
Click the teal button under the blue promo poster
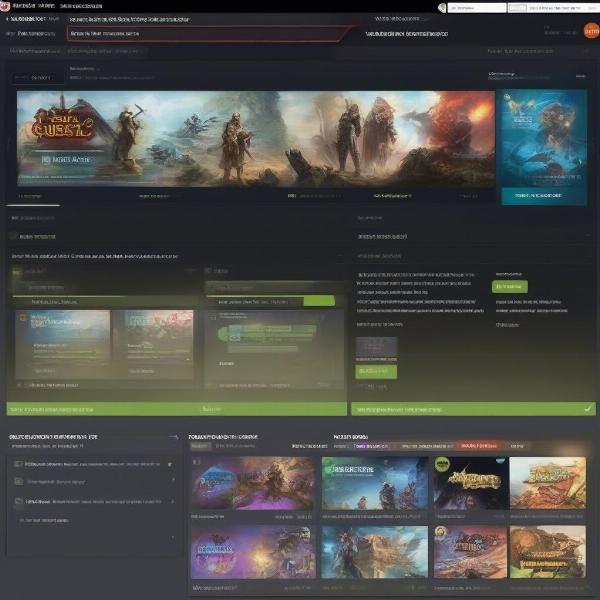point(544,196)
